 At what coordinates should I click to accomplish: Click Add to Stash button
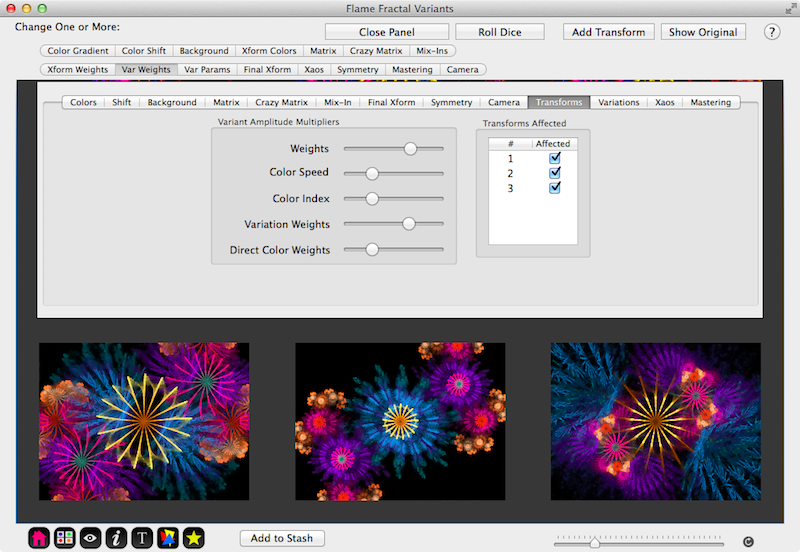click(282, 538)
